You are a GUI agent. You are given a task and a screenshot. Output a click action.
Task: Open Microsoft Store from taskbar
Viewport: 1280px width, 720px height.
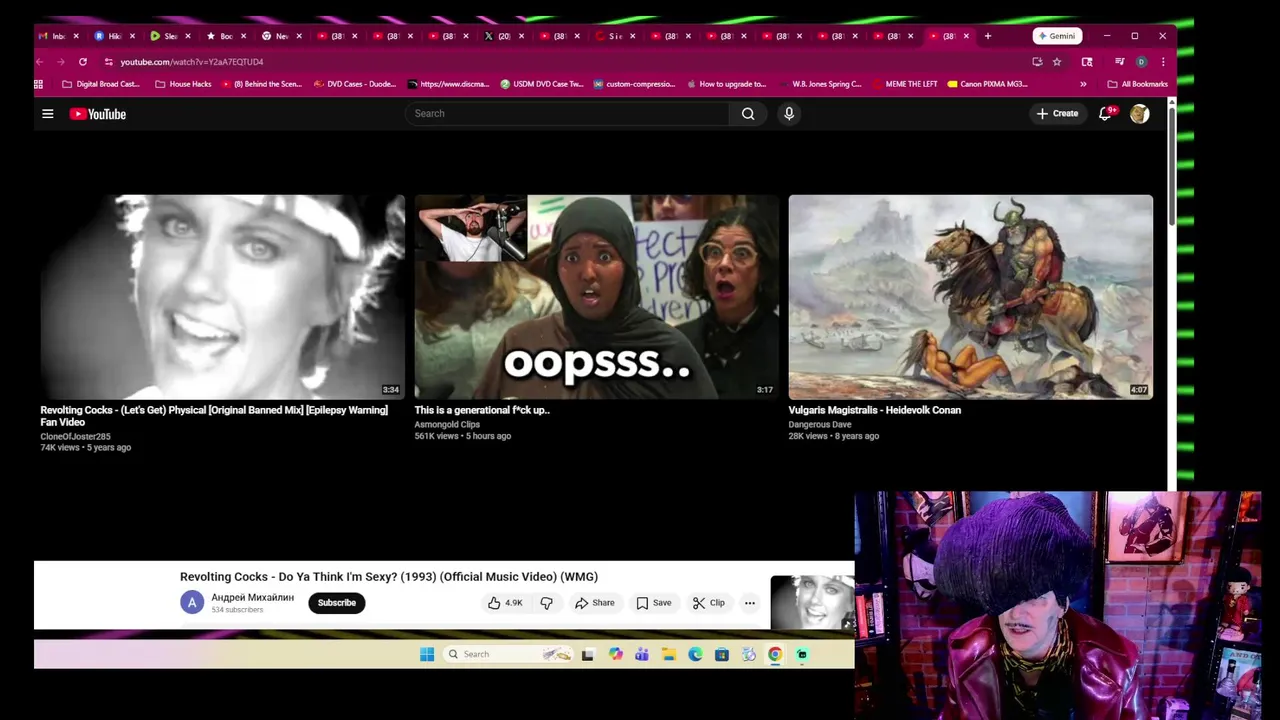(x=722, y=654)
